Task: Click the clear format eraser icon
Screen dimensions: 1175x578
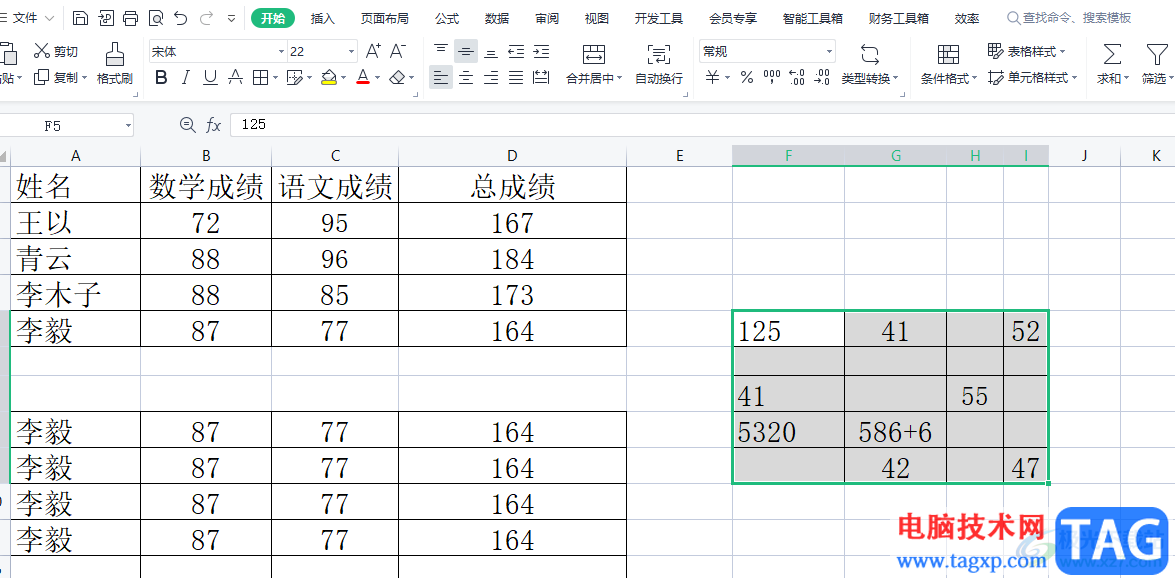Action: click(399, 76)
